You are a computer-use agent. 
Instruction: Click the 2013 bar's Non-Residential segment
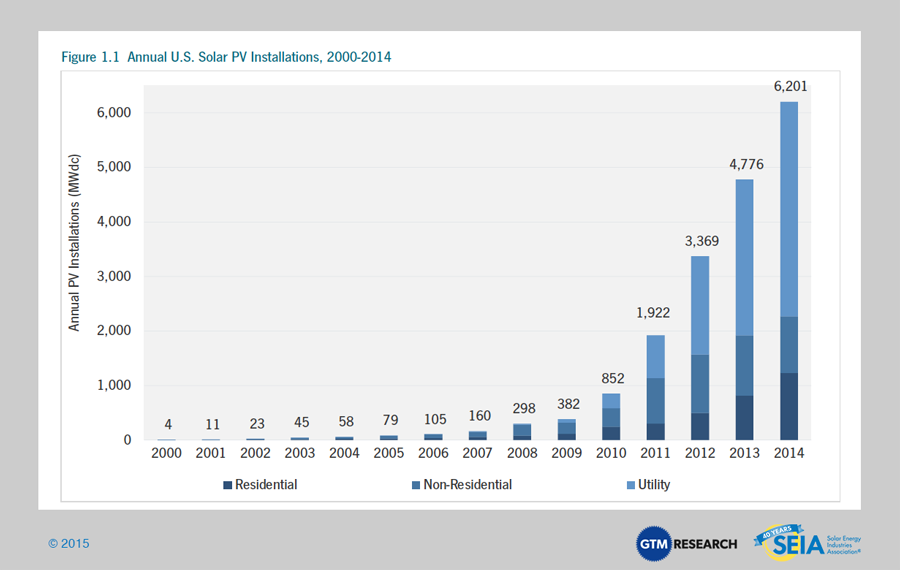[743, 365]
